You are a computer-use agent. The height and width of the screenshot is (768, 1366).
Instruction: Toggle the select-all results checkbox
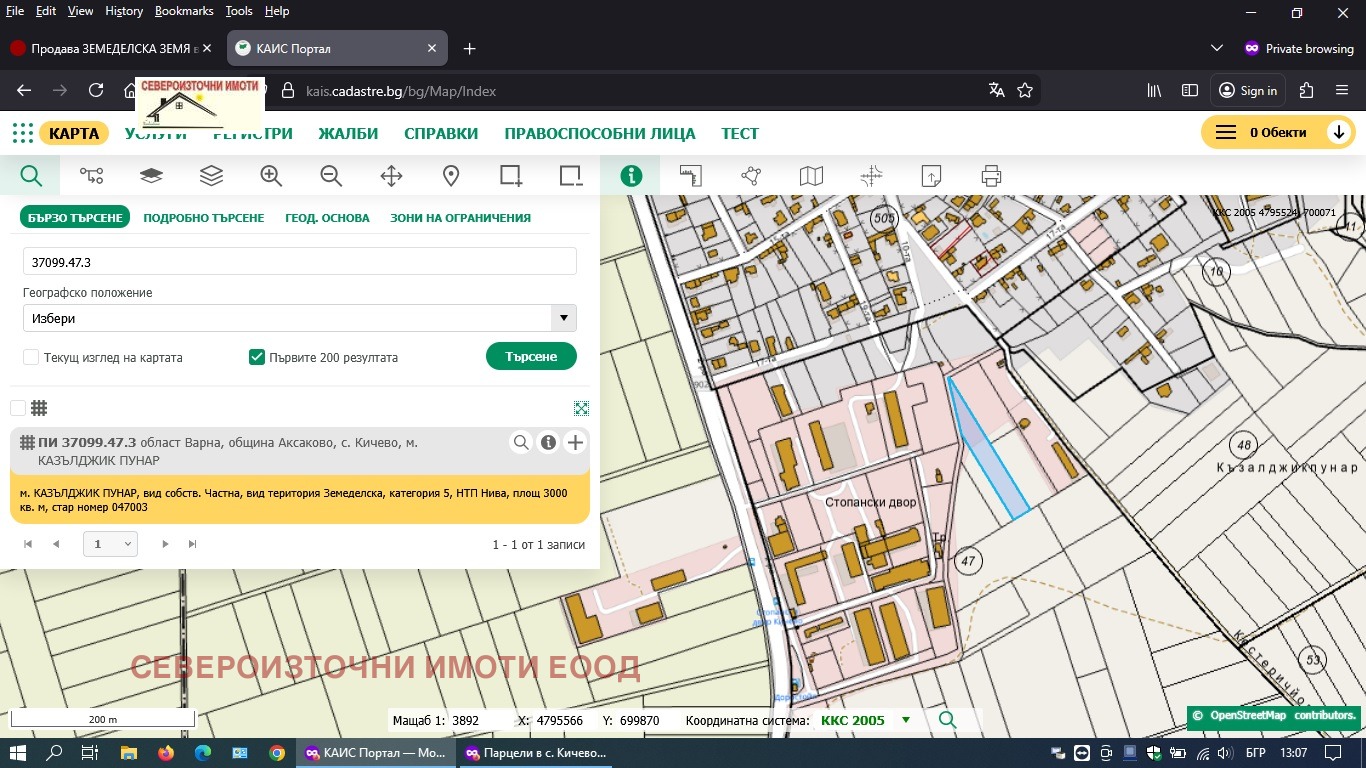[18, 408]
